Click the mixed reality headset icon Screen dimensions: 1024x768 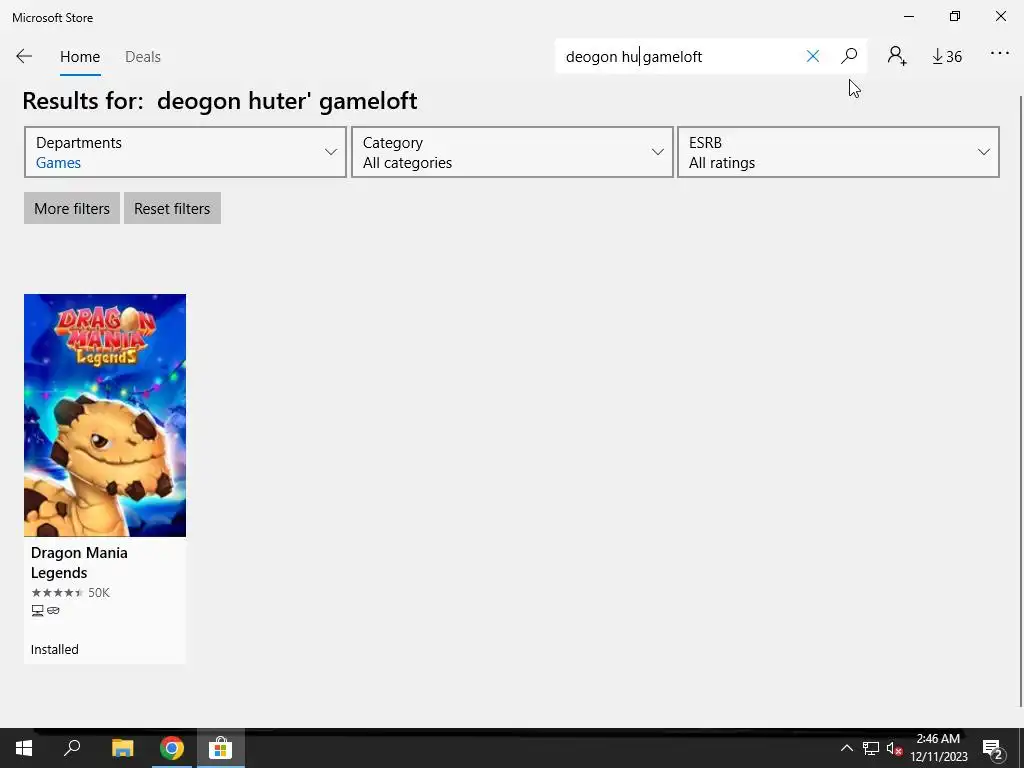pyautogui.click(x=54, y=611)
